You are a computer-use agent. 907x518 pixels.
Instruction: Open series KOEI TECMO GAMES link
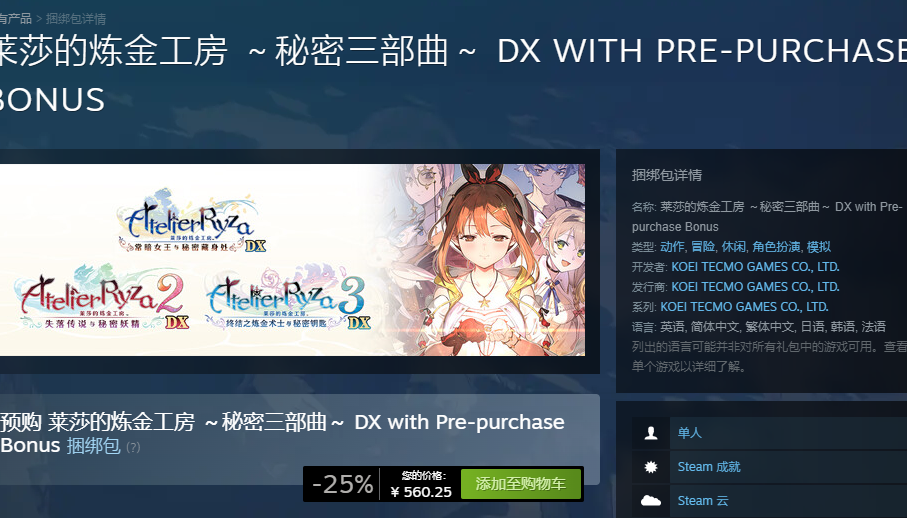click(x=744, y=306)
